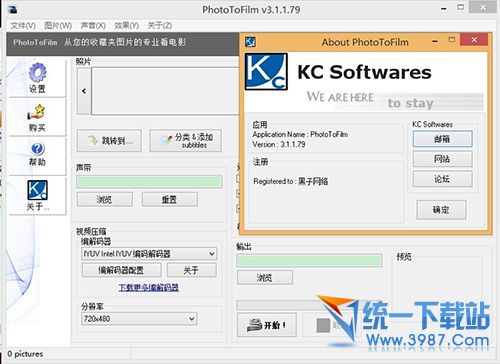500x364 pixels.
Task: Open the 声音 menu
Action: [x=93, y=26]
